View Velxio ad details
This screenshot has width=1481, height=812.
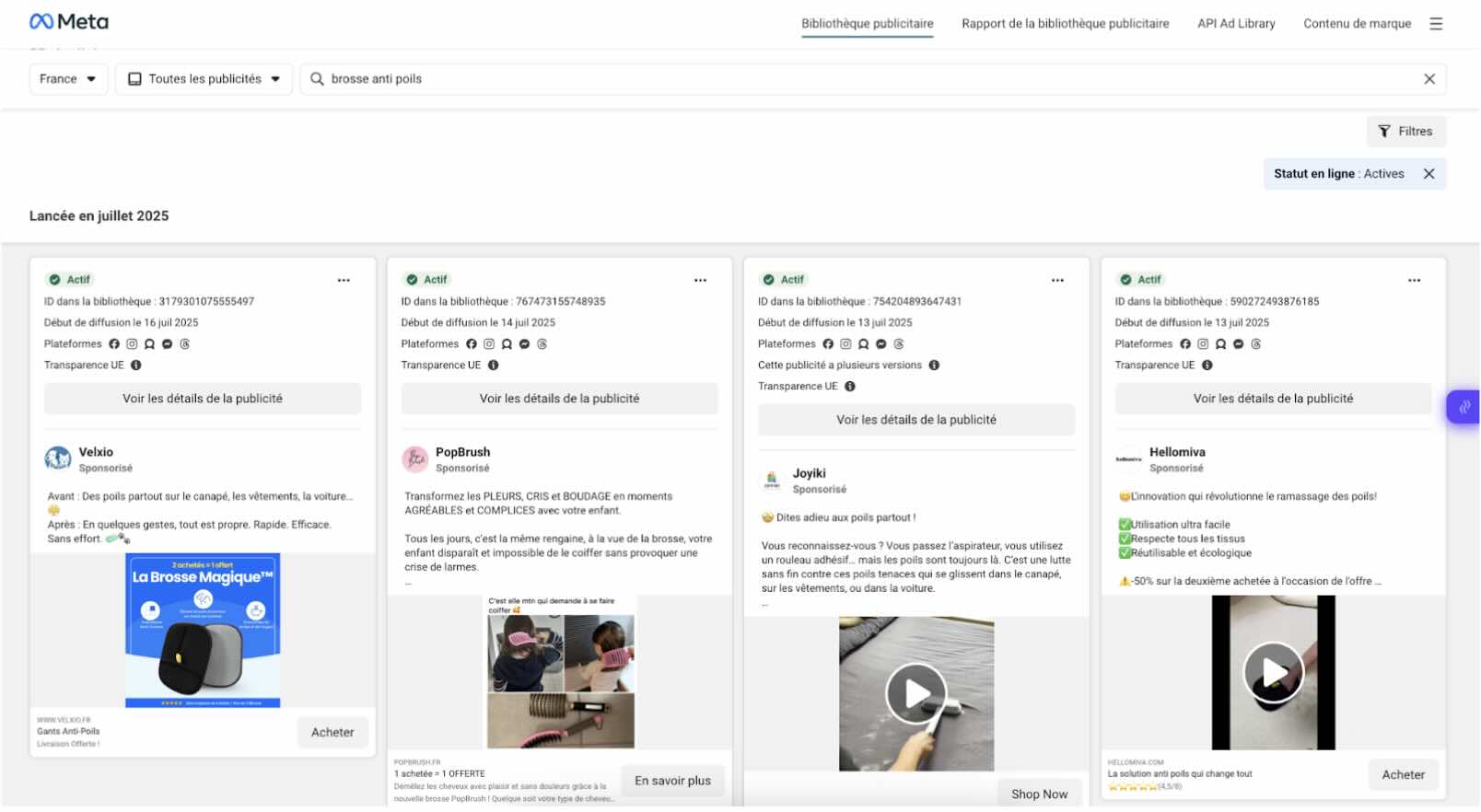pos(203,399)
